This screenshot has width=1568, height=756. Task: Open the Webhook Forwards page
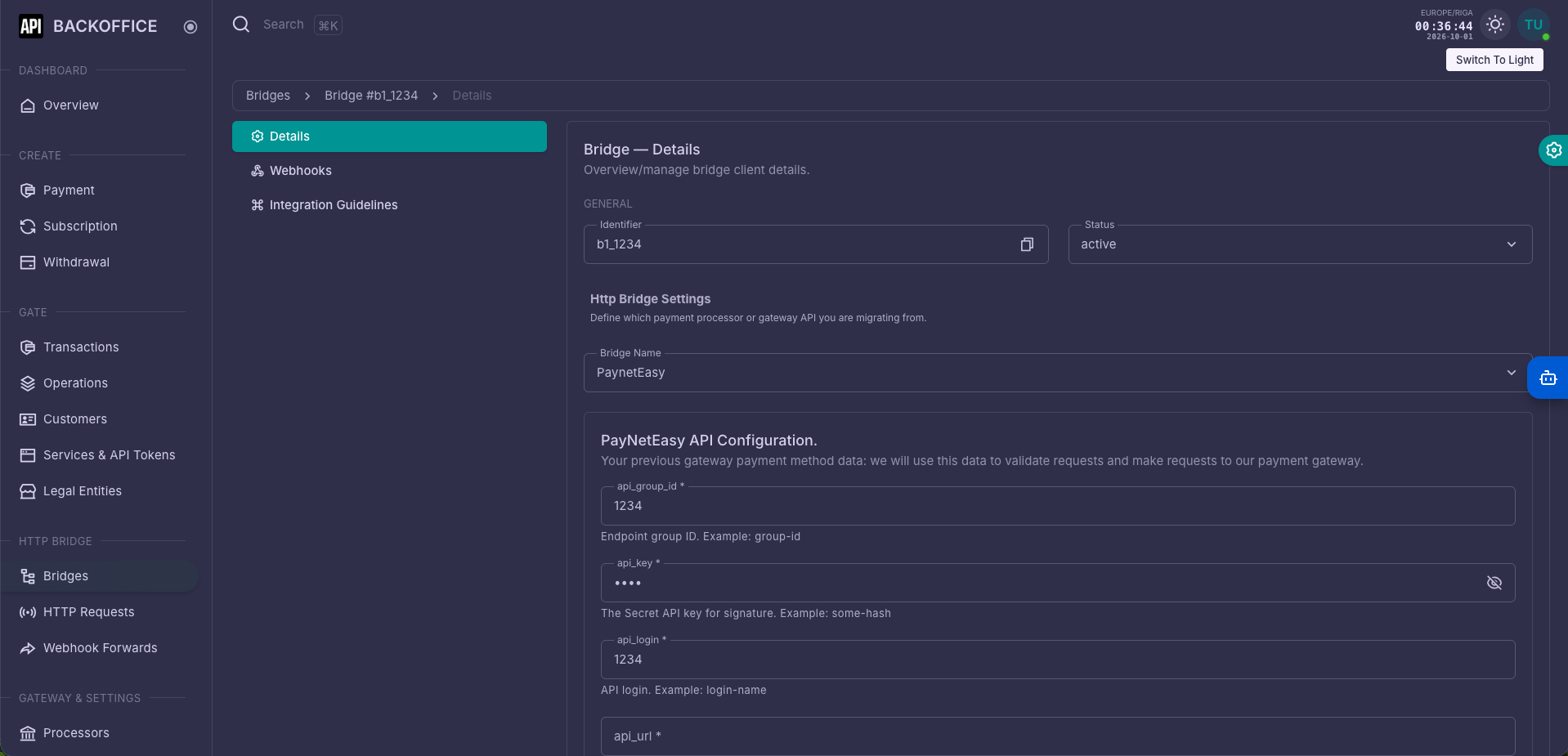click(x=100, y=648)
